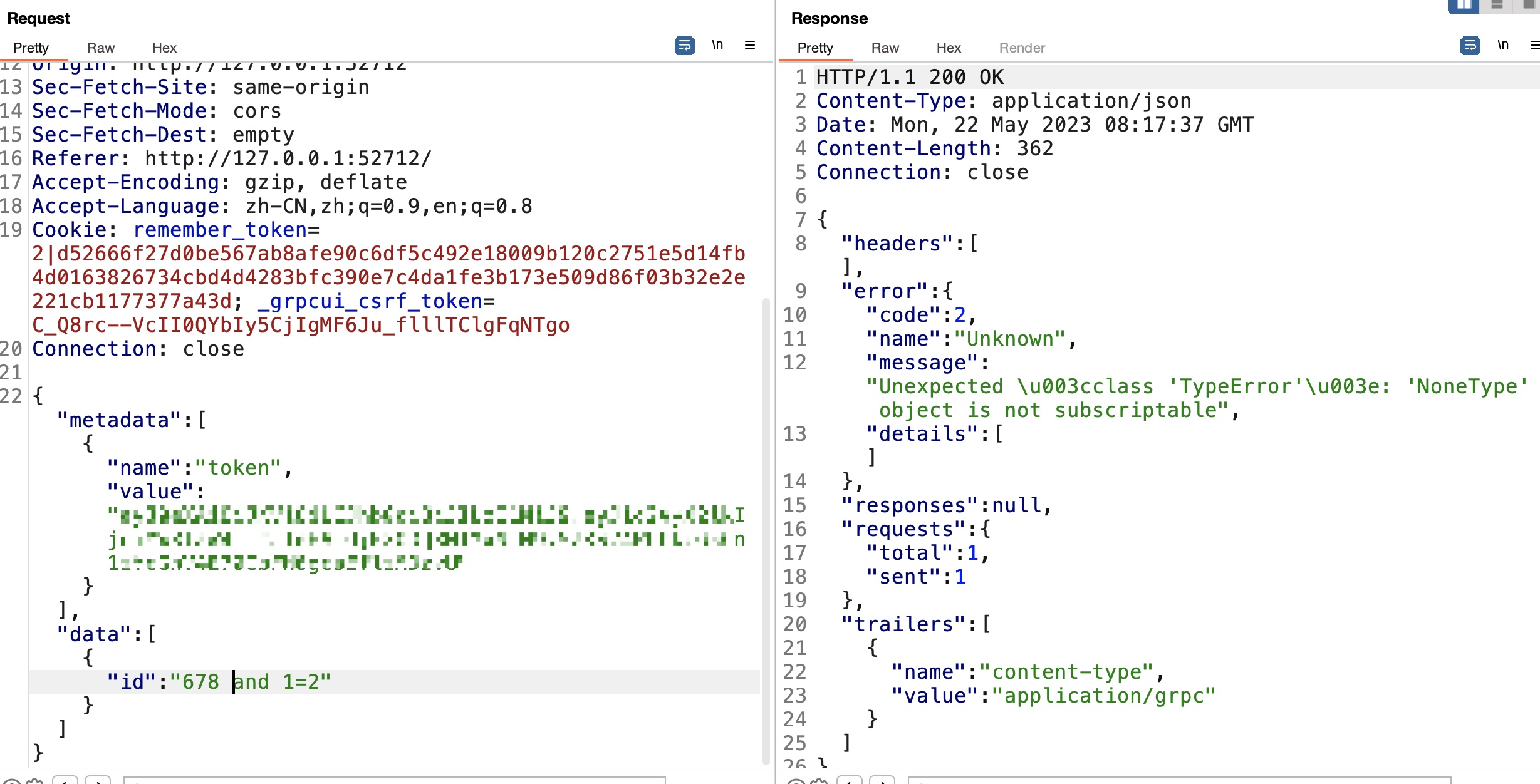This screenshot has height=784, width=1540.
Task: Click the HTTP/1.1 200 OK response line
Action: 910,77
